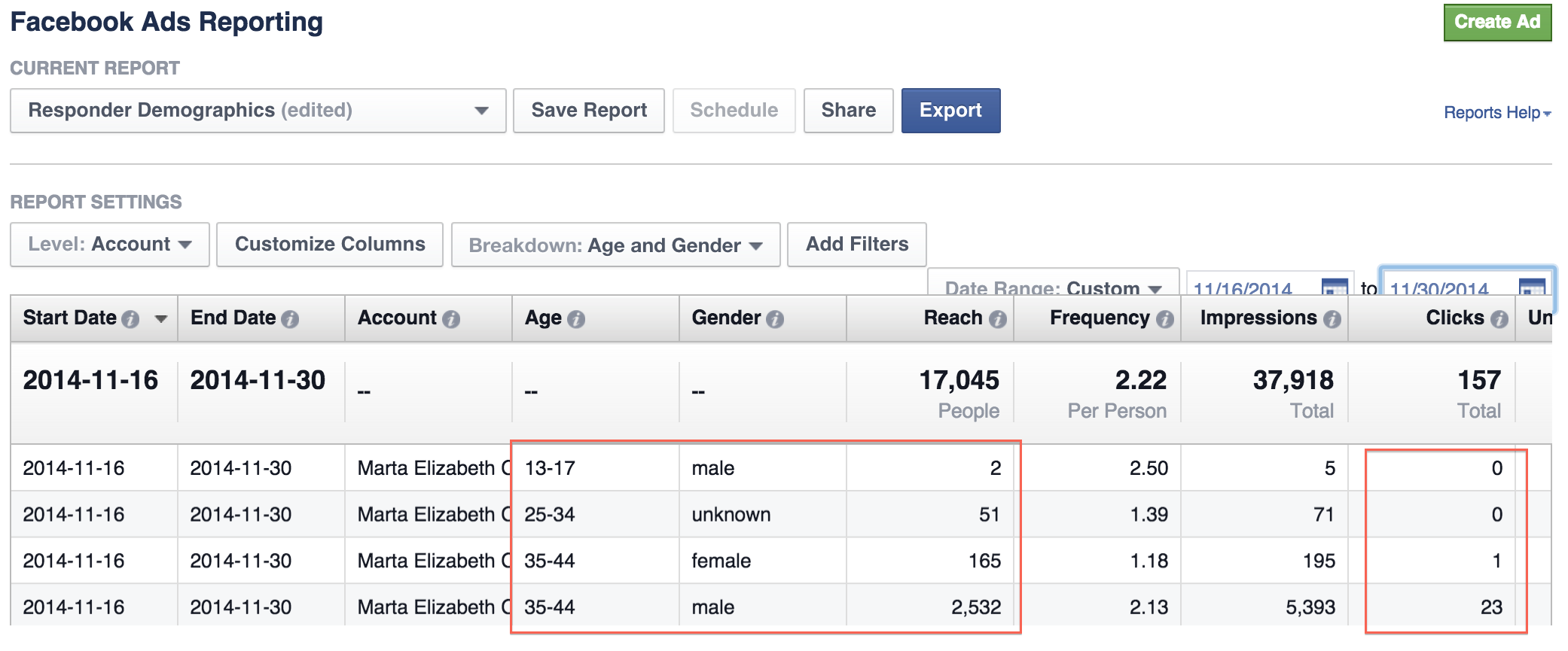Click total clicks value 157
Screen dimensions: 1568x651
tap(1479, 381)
